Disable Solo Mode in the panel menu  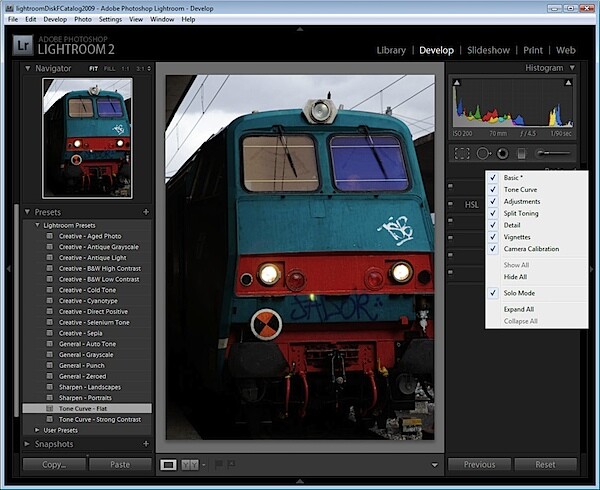point(493,293)
